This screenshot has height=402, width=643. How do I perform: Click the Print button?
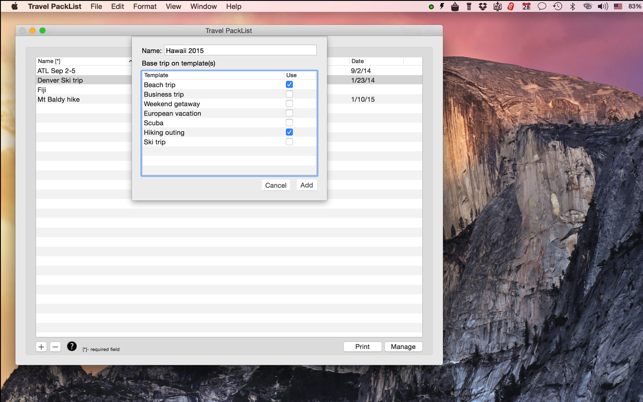click(x=363, y=347)
